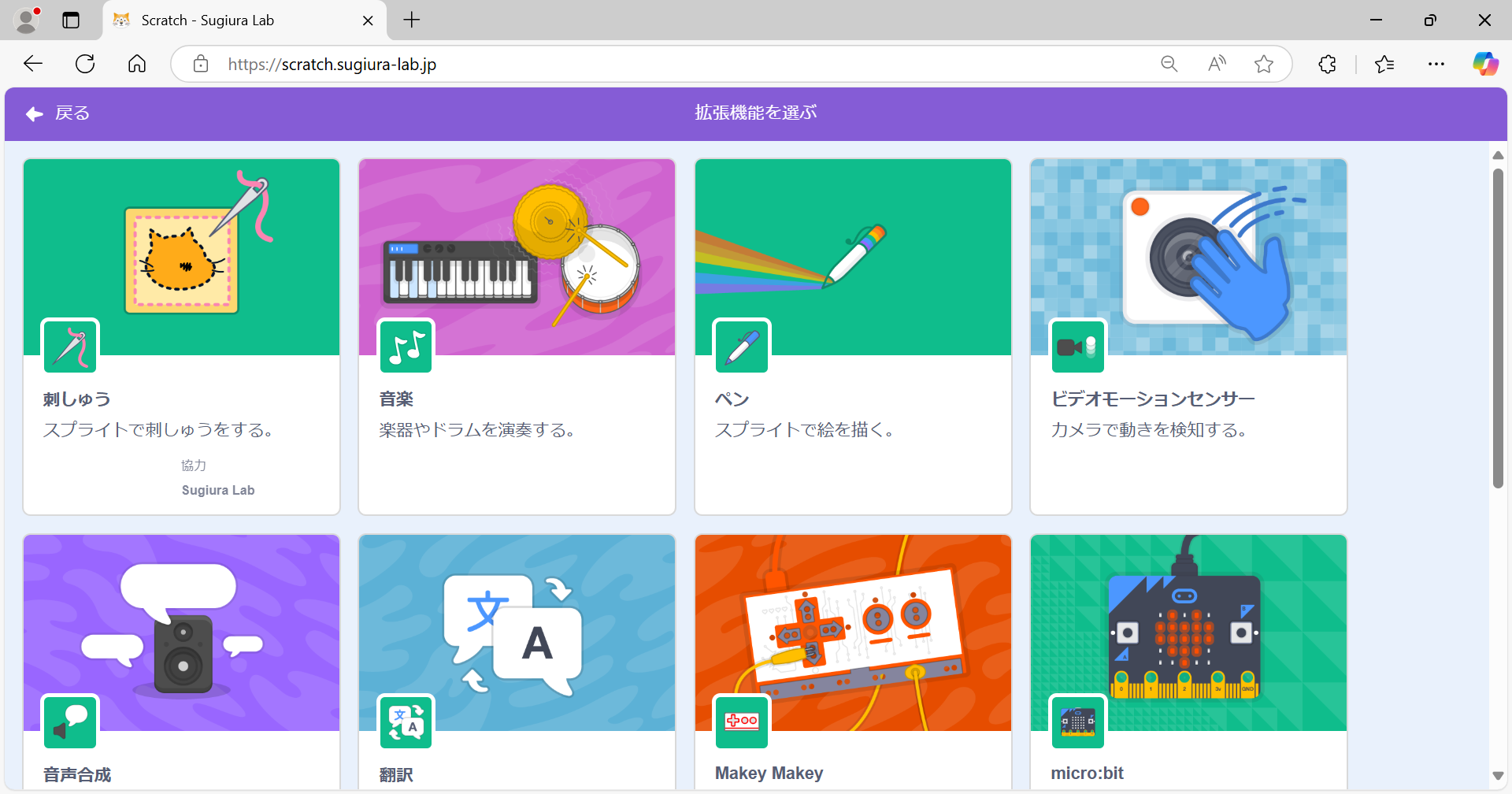Viewport: 1512px width, 794px height.
Task: Click the 戻る back label
Action: tap(72, 113)
